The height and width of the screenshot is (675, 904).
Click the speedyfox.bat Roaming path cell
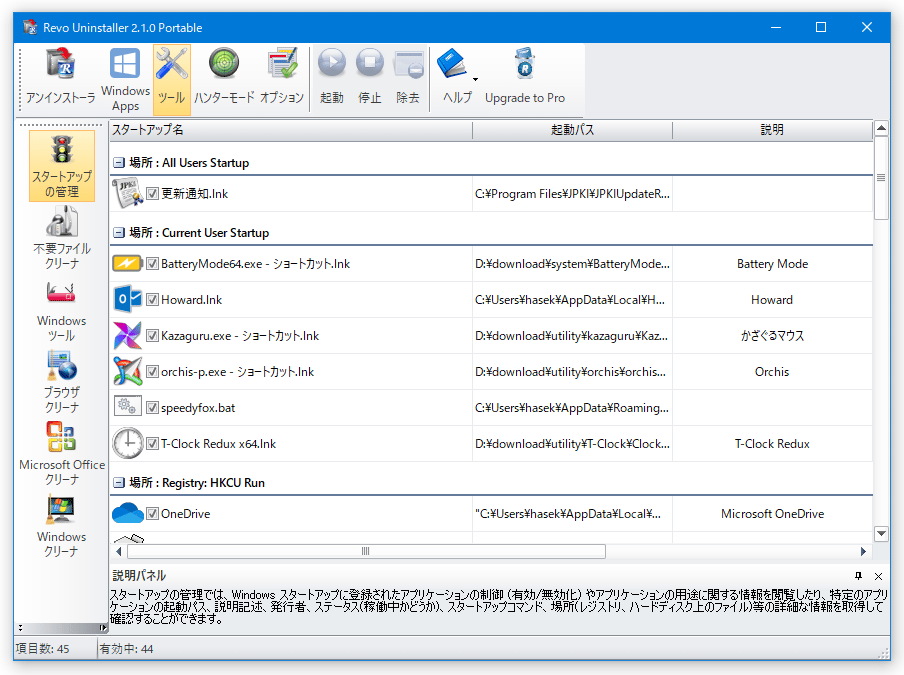572,408
